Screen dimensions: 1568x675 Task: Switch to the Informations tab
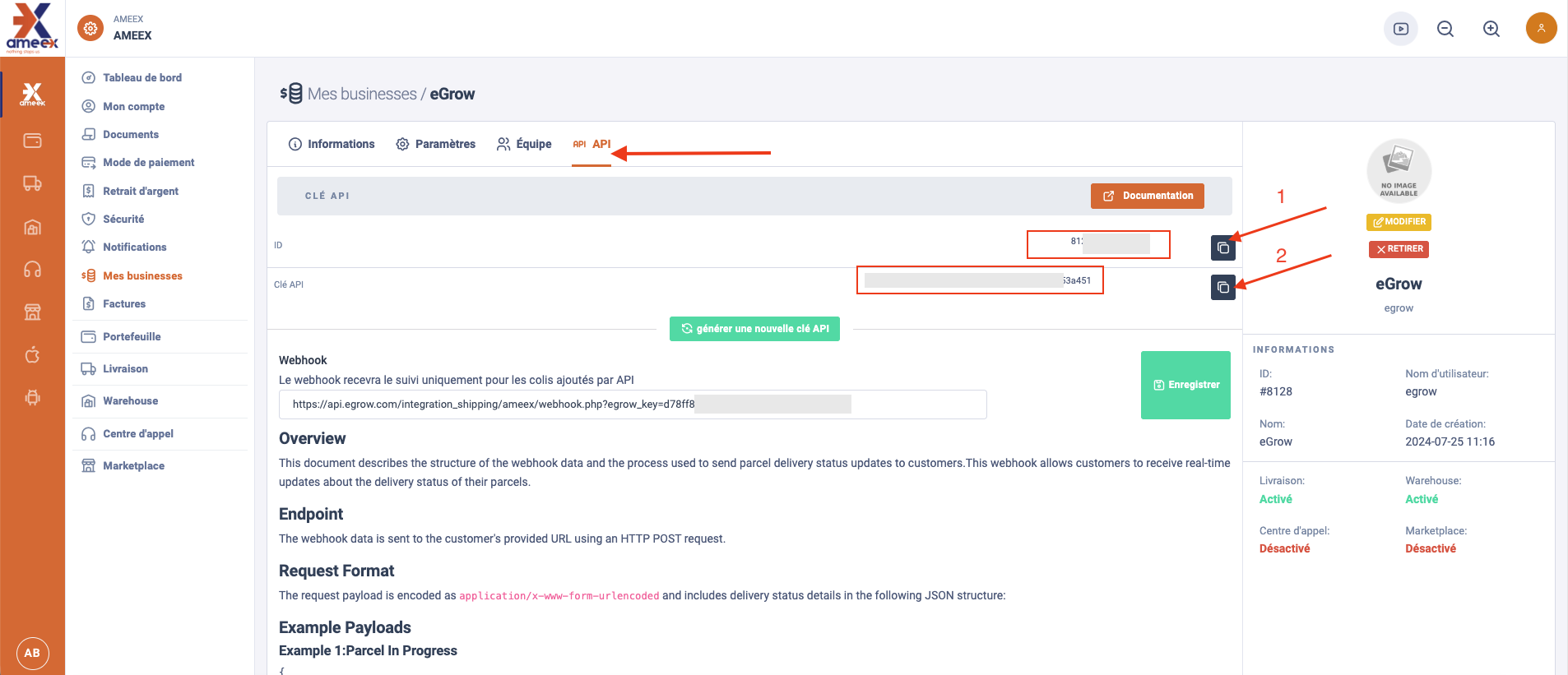[332, 144]
